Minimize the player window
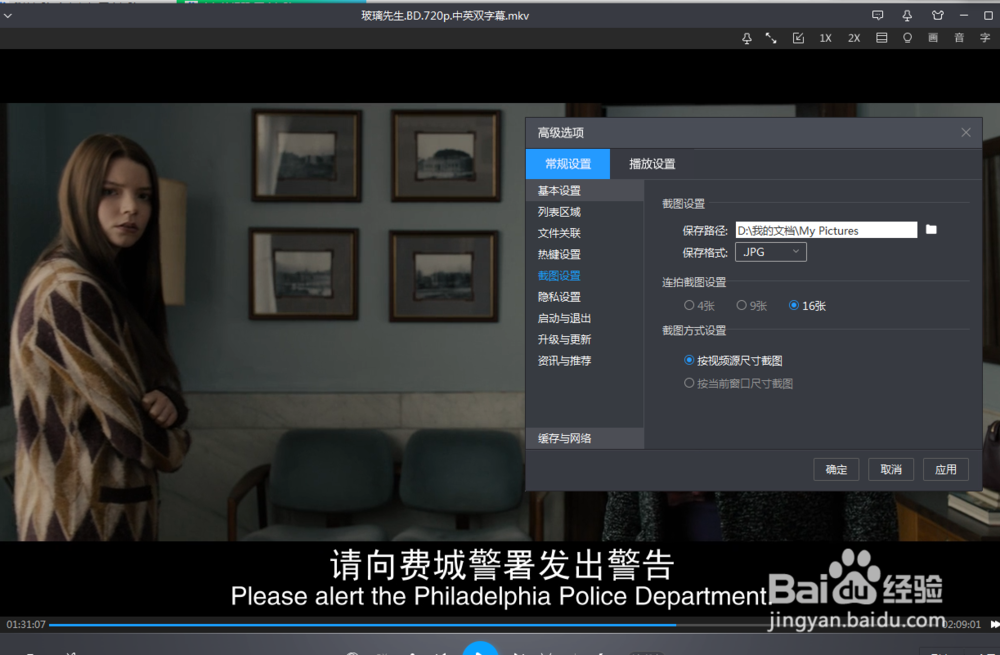The height and width of the screenshot is (655, 1000). pyautogui.click(x=964, y=15)
